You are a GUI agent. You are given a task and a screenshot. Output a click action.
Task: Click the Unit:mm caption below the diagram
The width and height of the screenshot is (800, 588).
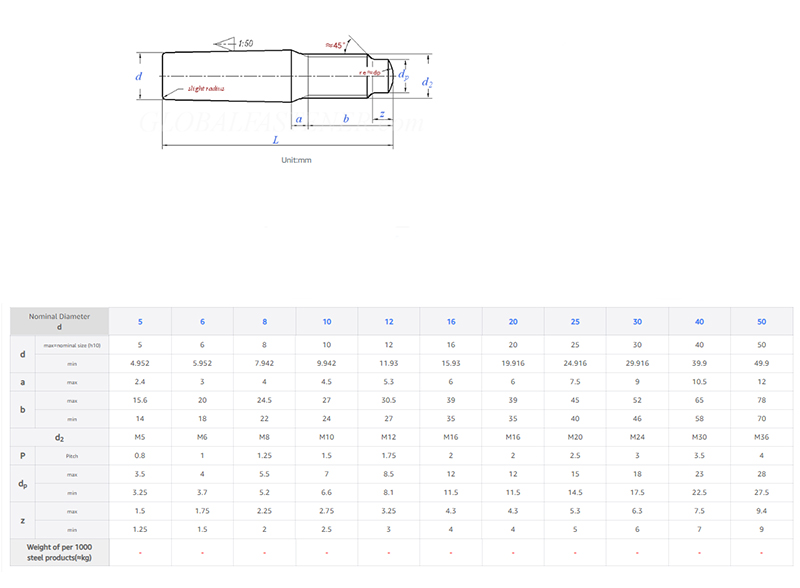point(298,159)
